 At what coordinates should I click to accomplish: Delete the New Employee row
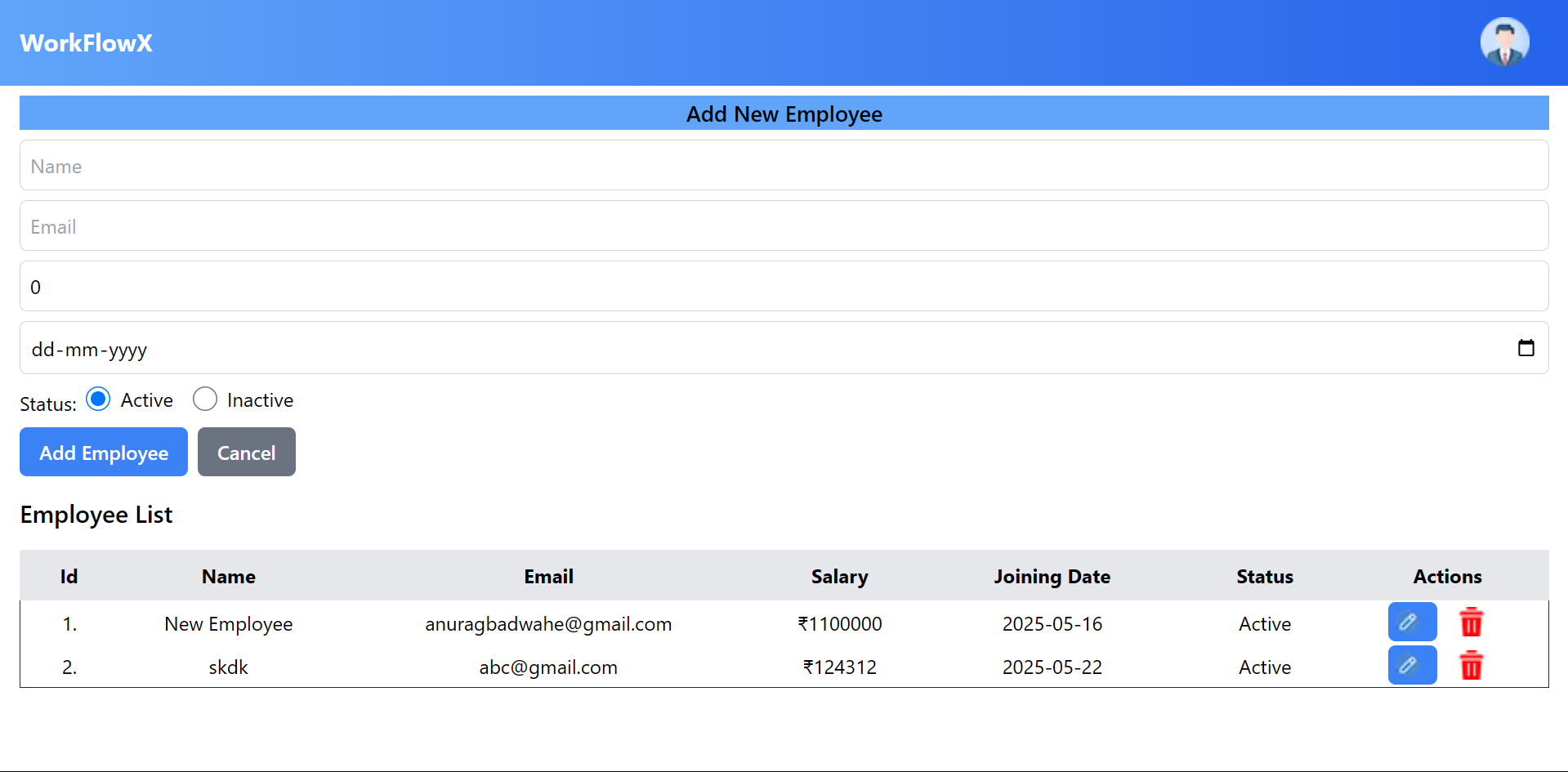(1471, 623)
